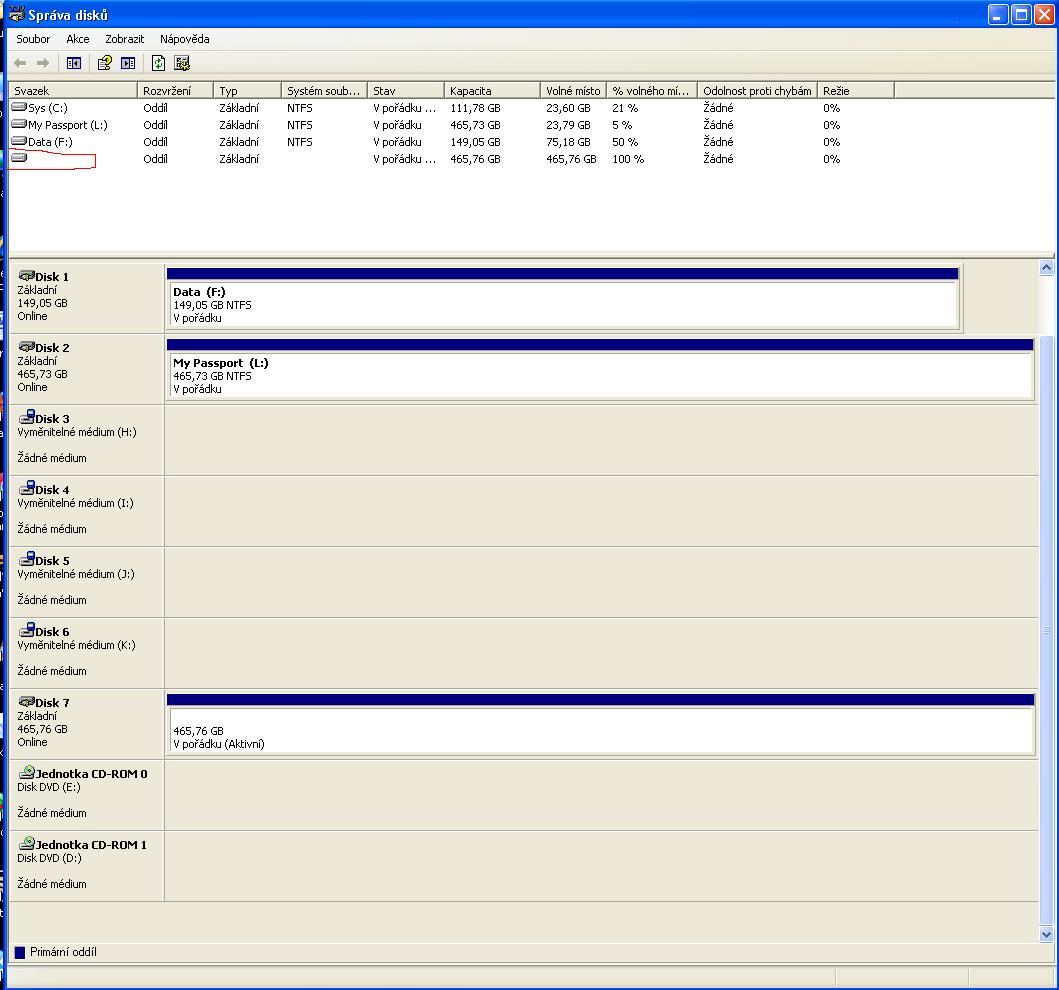The height and width of the screenshot is (990, 1059).
Task: Sort by the Svazek column header
Action: click(x=70, y=91)
